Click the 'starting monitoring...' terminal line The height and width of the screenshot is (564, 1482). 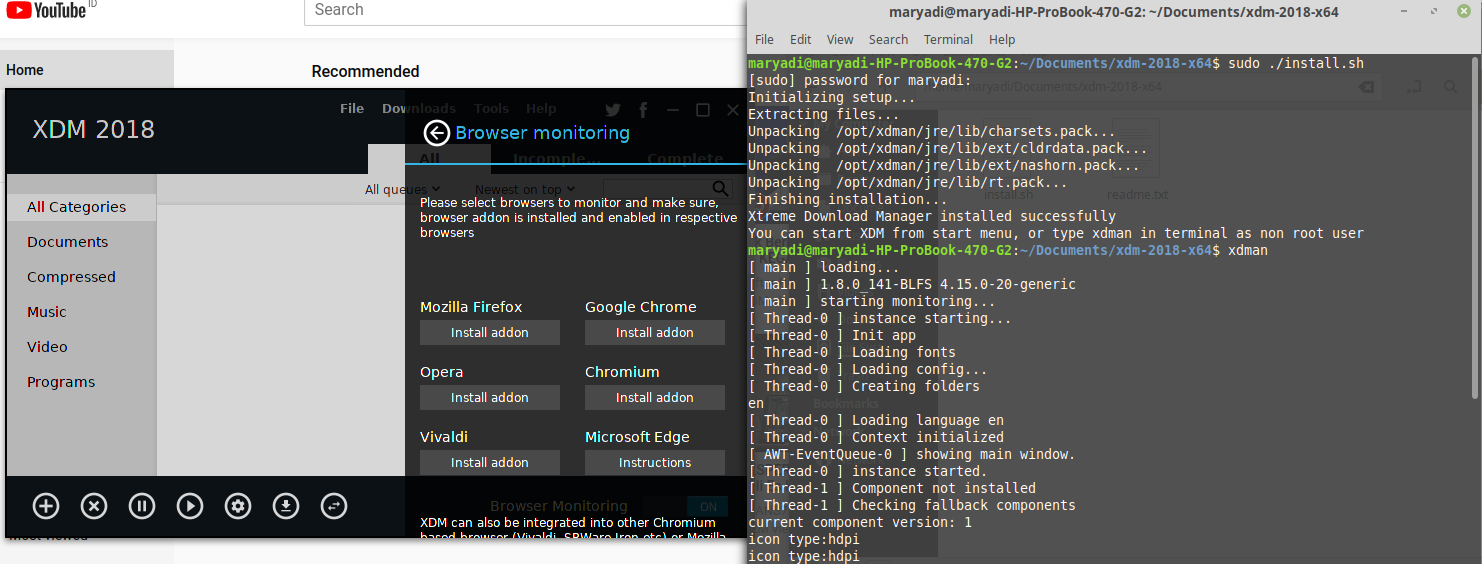click(872, 301)
